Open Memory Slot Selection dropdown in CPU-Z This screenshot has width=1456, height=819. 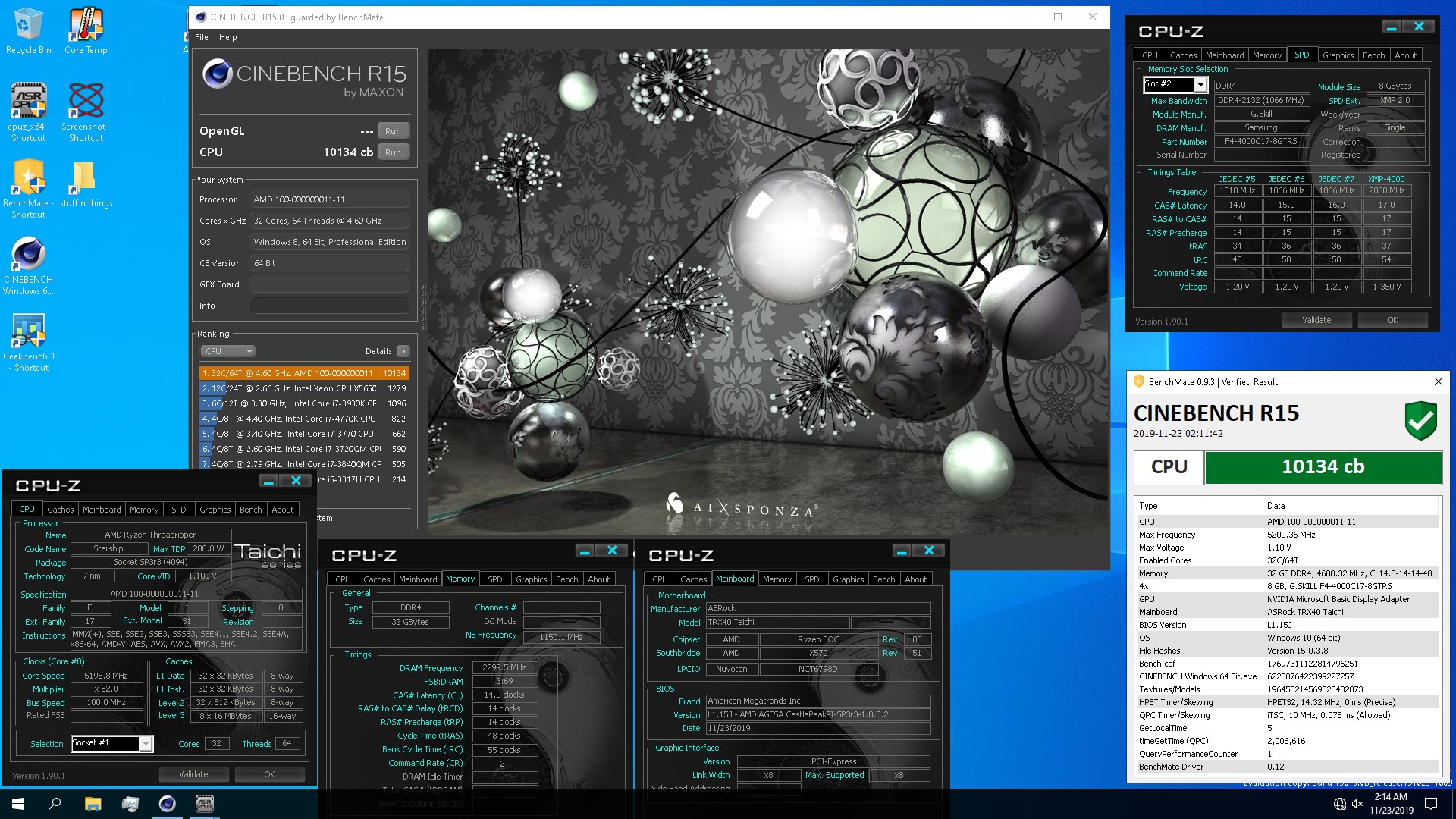[1200, 85]
